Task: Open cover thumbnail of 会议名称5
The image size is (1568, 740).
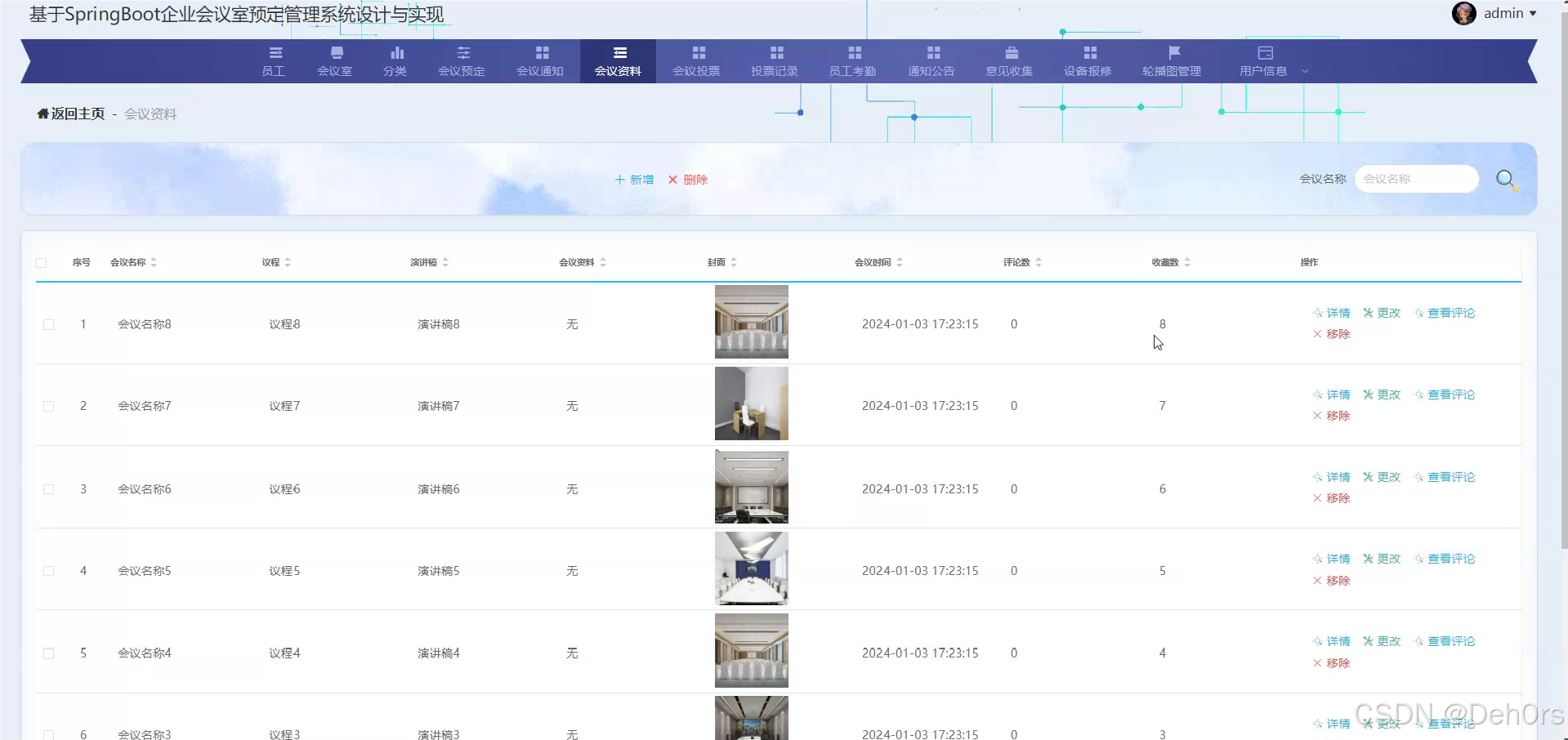Action: [752, 568]
